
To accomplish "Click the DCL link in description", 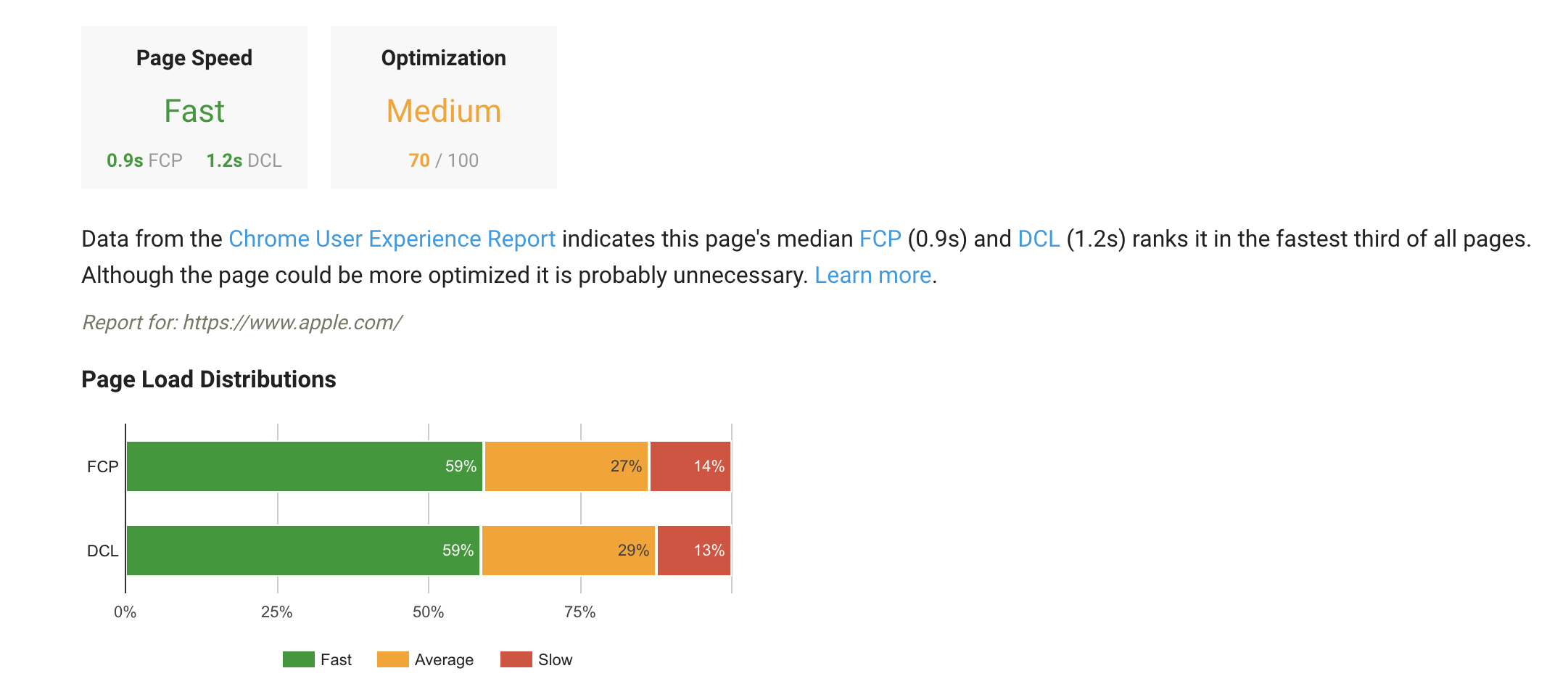I will [x=1039, y=239].
